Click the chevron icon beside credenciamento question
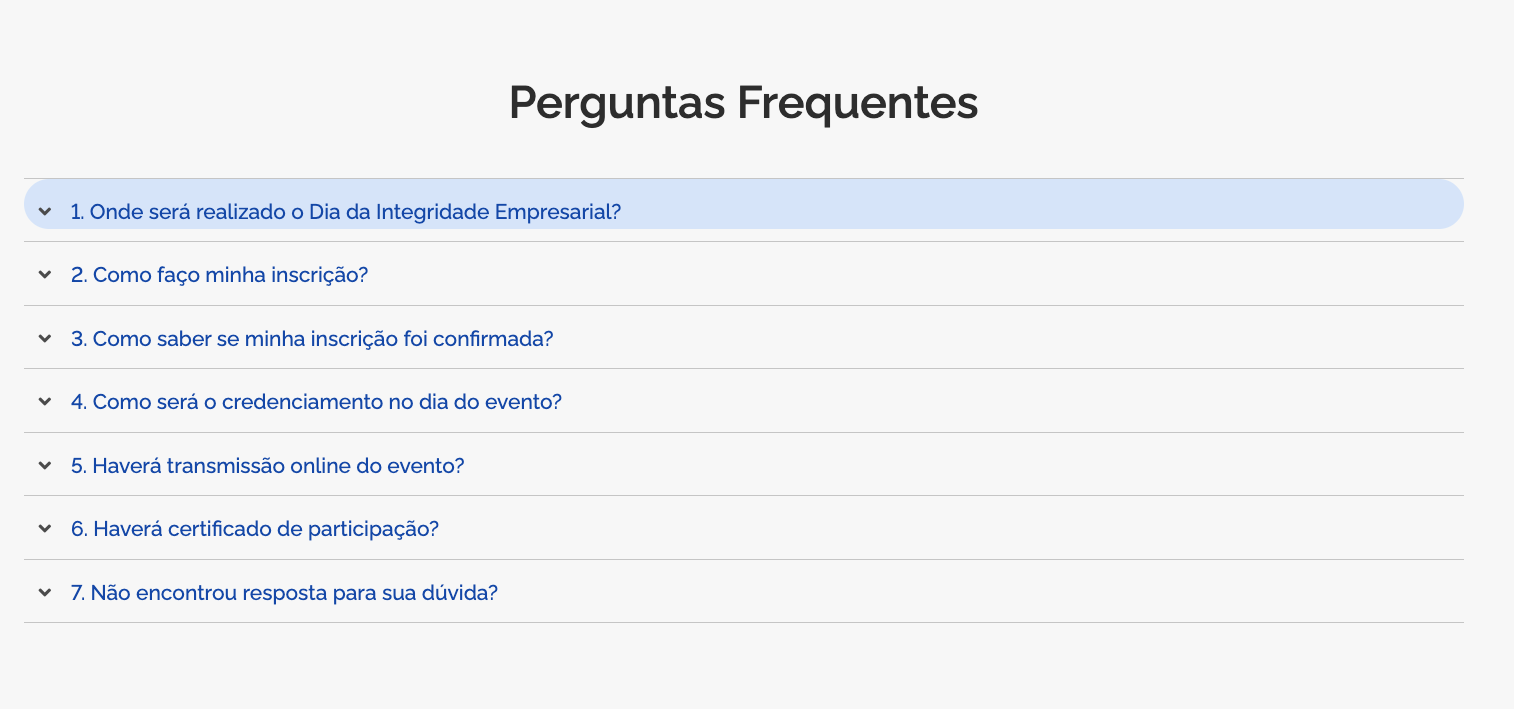Image resolution: width=1514 pixels, height=709 pixels. [x=45, y=401]
